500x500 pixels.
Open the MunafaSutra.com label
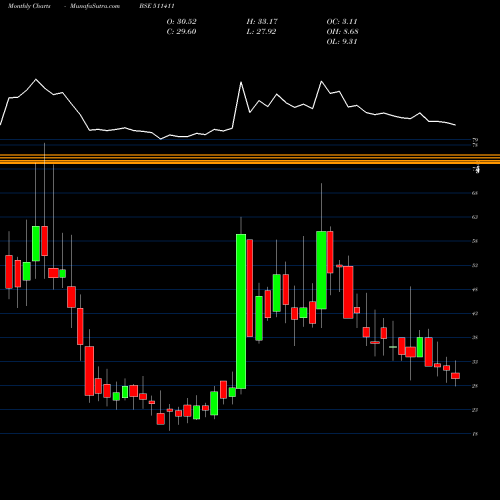pyautogui.click(x=95, y=6)
